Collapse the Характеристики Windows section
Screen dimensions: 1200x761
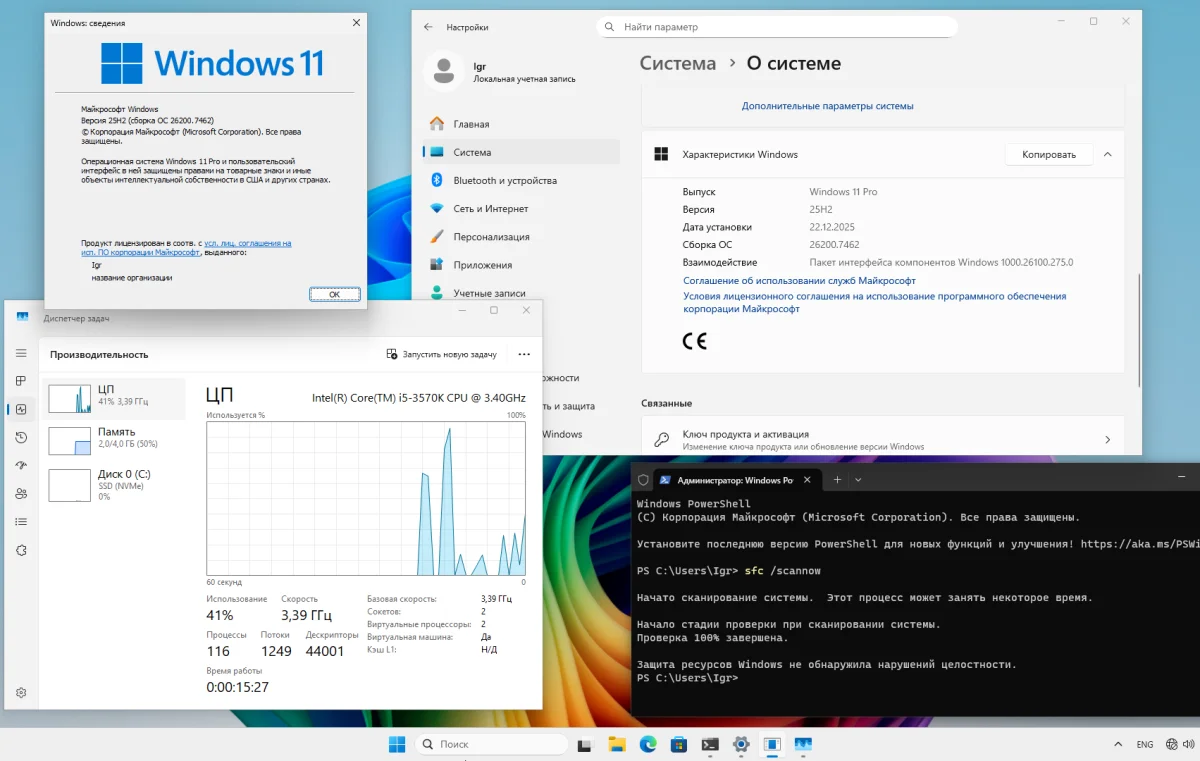(x=1107, y=154)
